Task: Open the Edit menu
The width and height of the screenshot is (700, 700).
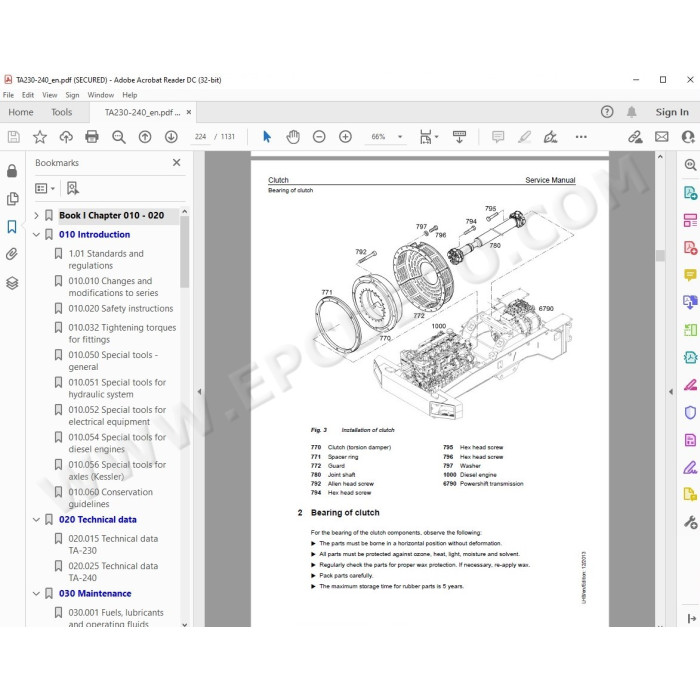Action: click(28, 95)
